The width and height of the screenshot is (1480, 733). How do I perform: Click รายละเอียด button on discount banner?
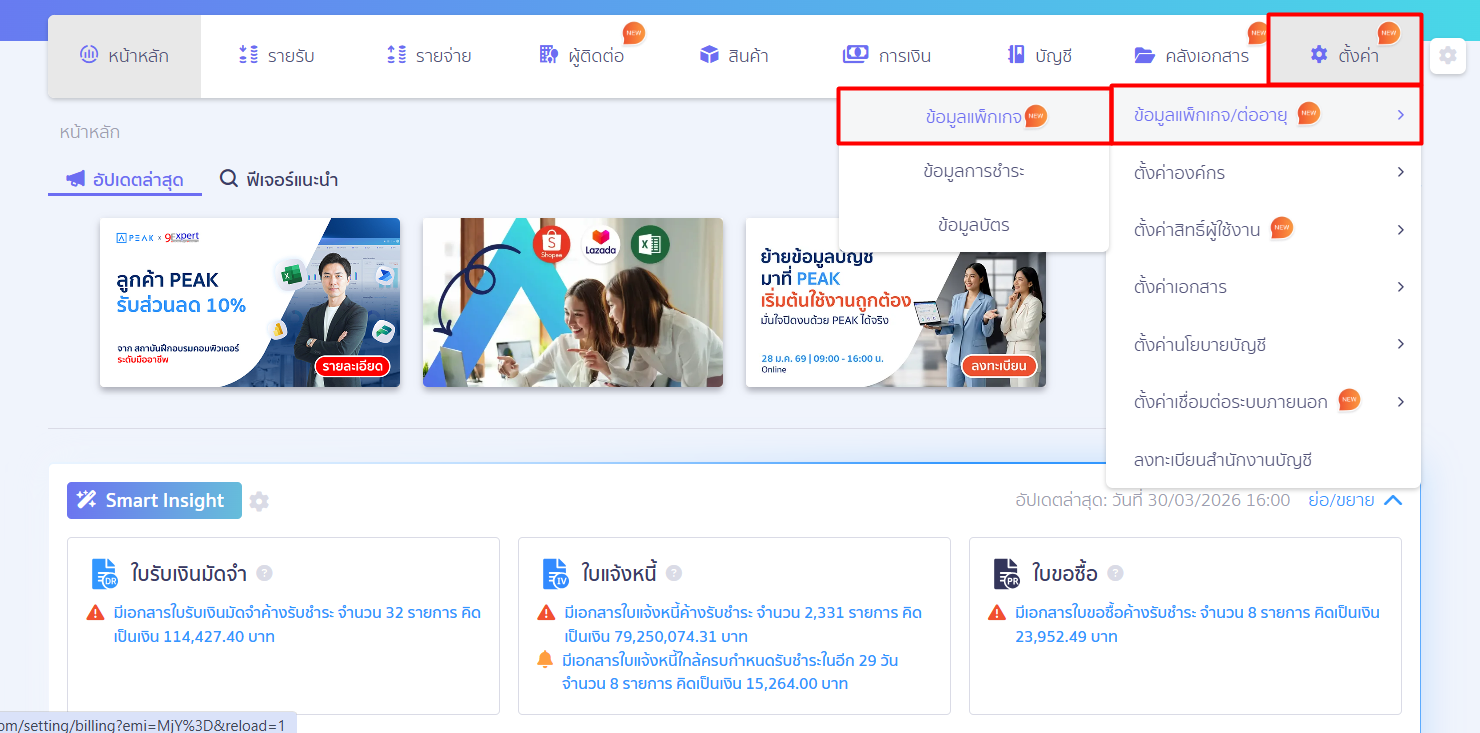point(350,367)
